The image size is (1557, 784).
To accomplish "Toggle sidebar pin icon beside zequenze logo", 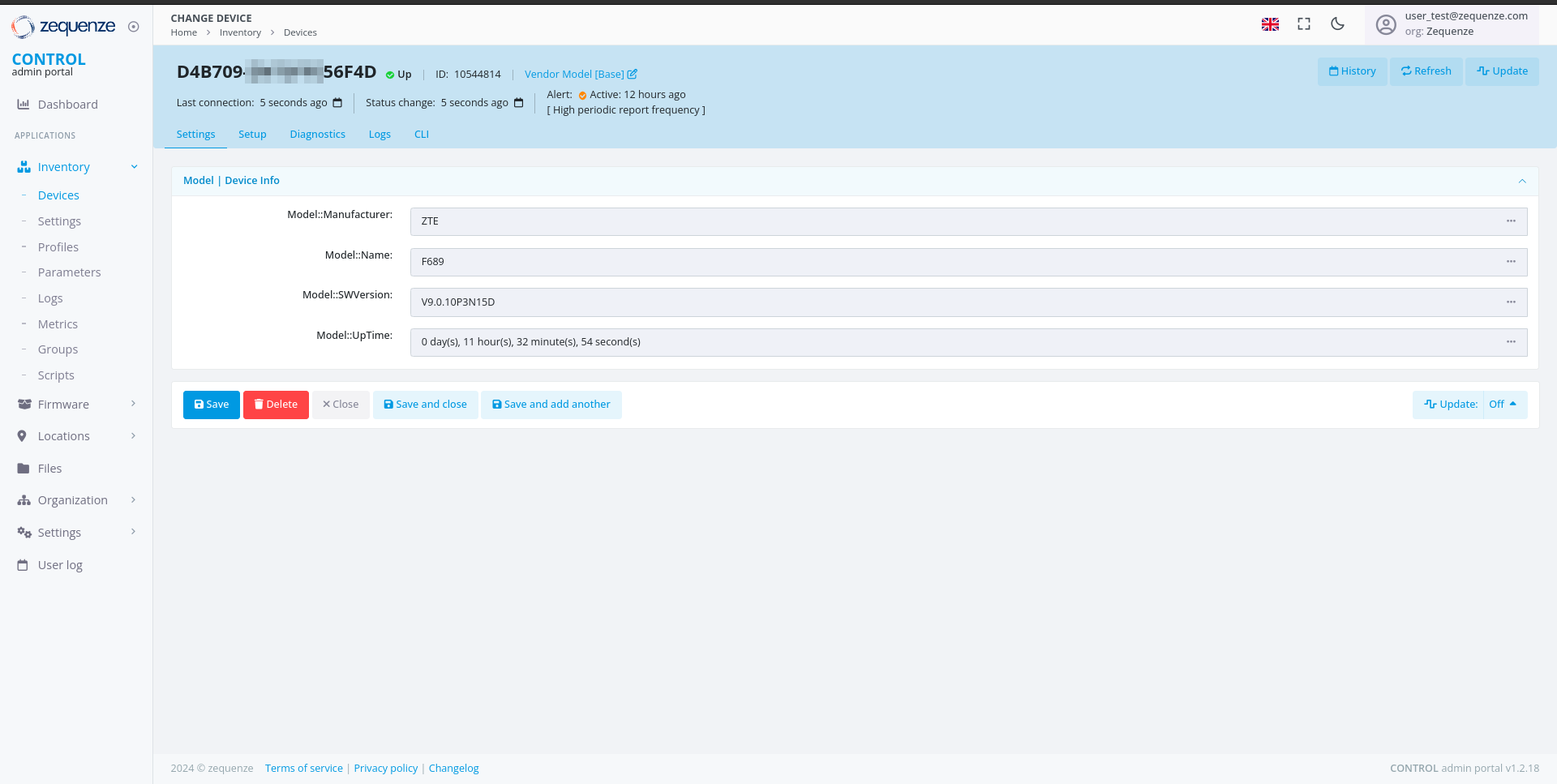I will pos(134,27).
